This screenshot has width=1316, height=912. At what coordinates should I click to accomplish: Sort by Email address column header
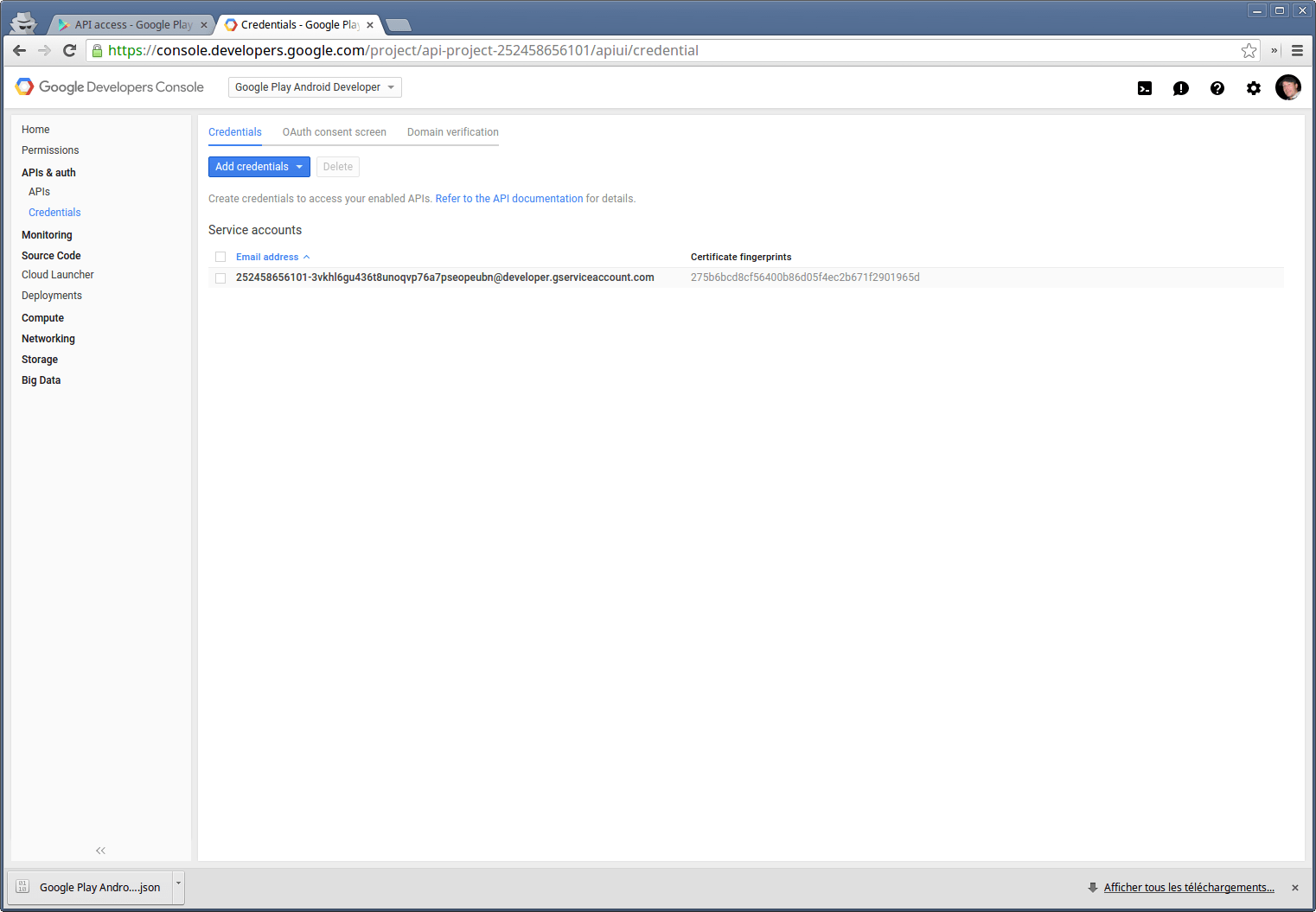point(267,257)
